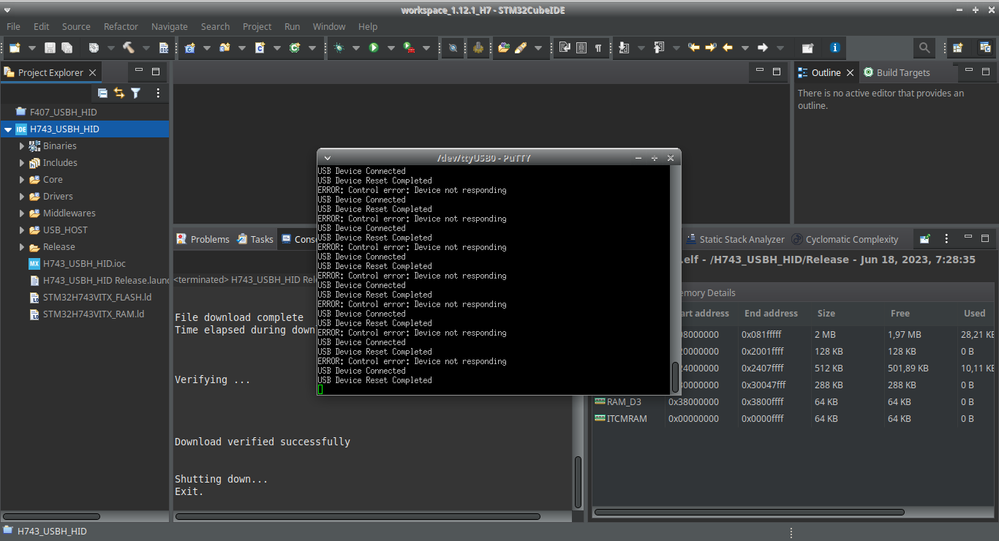Click the New C/C++ project icon
Image resolution: width=999 pixels, height=541 pixels.
(190, 48)
